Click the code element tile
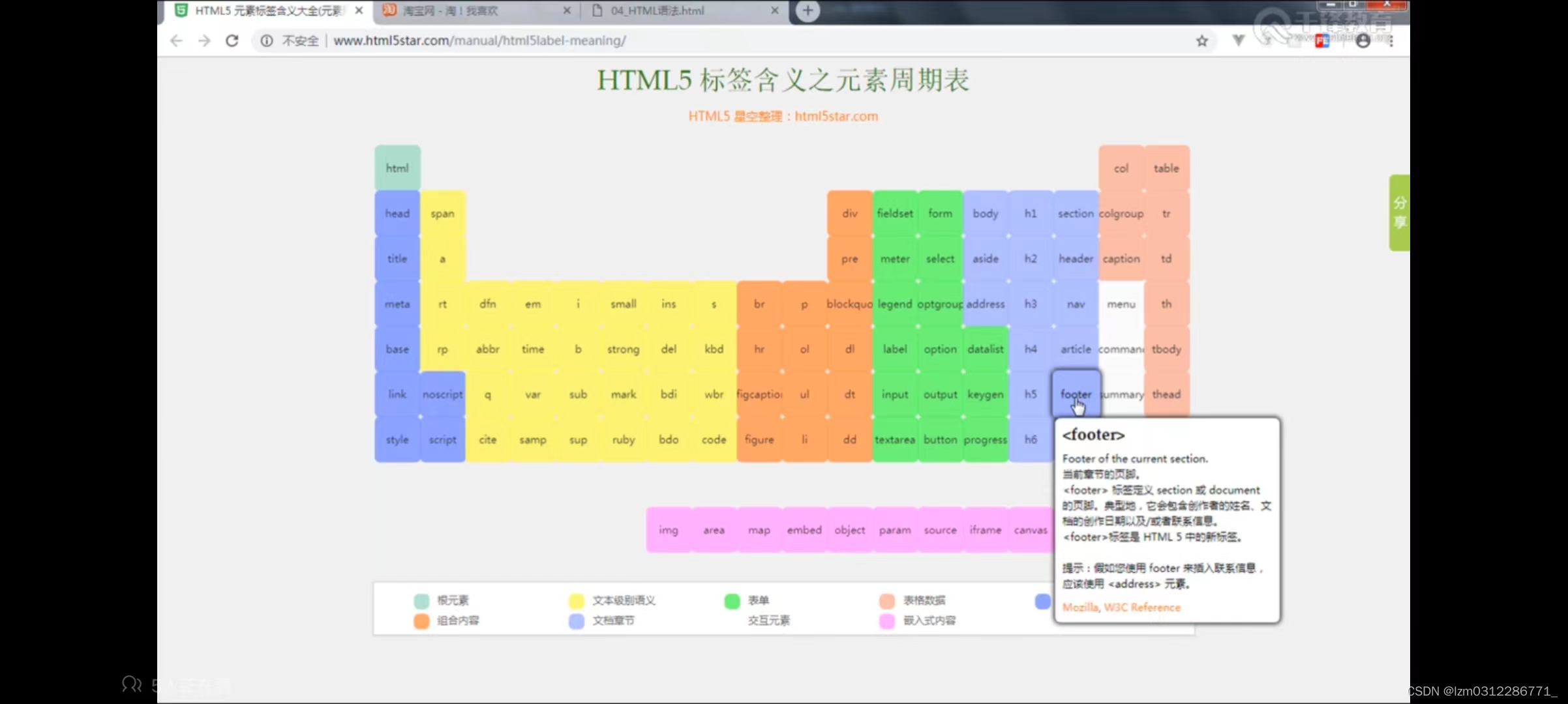 coord(714,439)
